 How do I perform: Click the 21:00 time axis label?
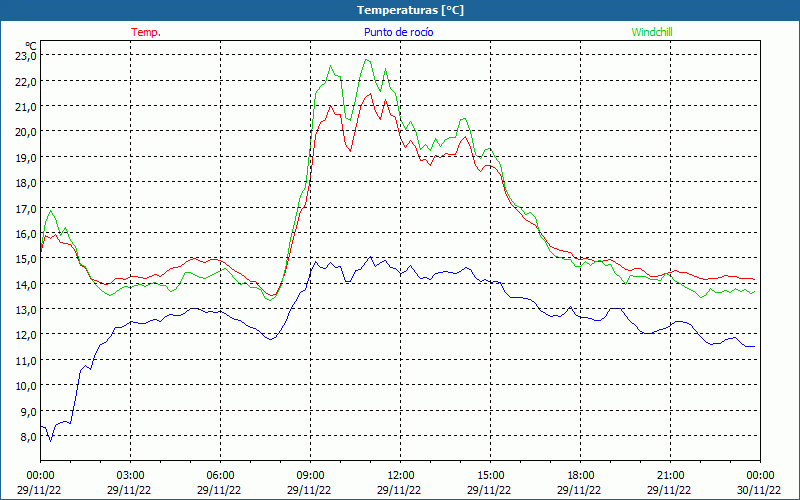[670, 476]
